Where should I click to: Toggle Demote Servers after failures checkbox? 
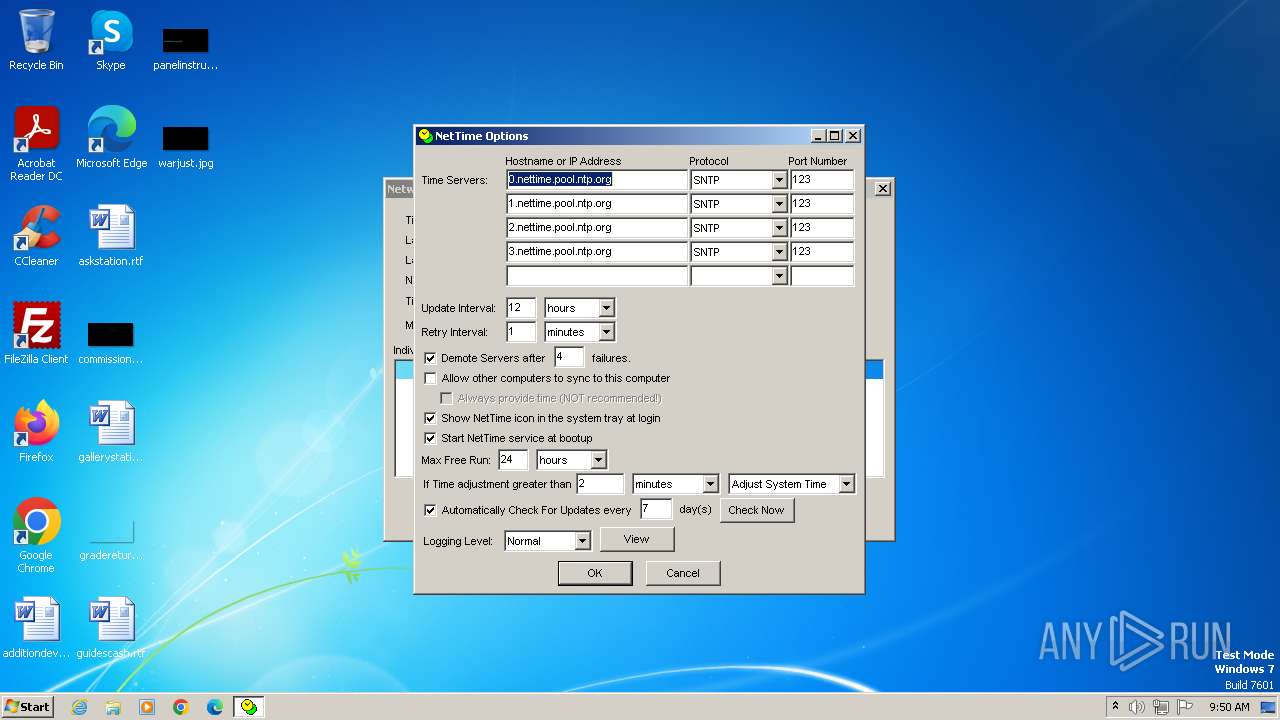pyautogui.click(x=431, y=358)
